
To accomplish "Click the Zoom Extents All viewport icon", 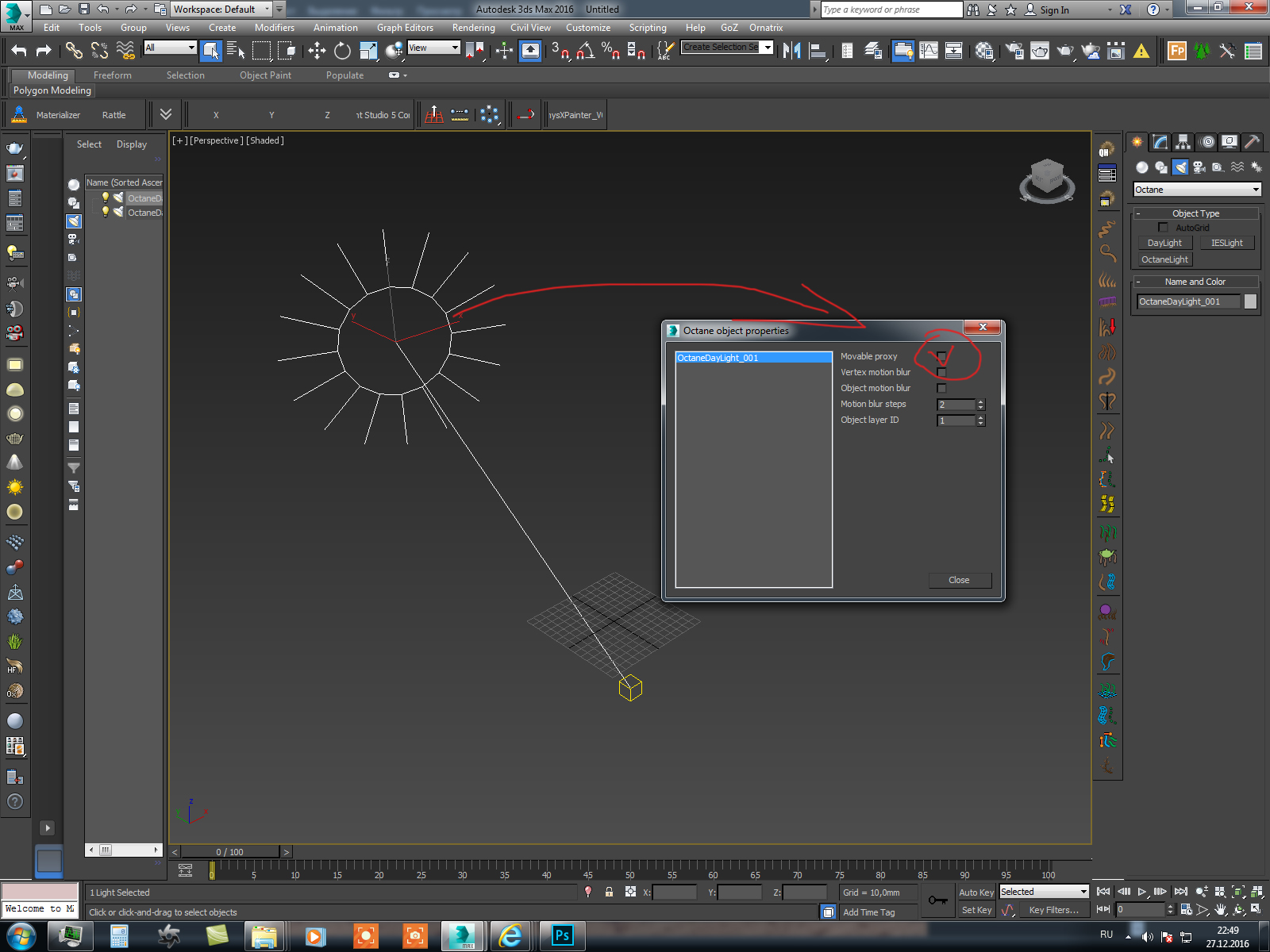I will pyautogui.click(x=1256, y=892).
